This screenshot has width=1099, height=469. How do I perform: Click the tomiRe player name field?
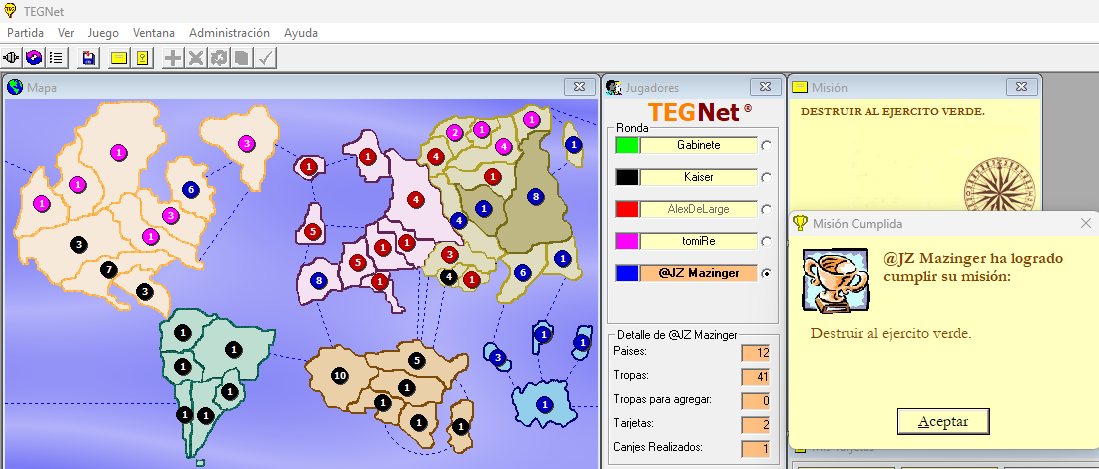[699, 241]
